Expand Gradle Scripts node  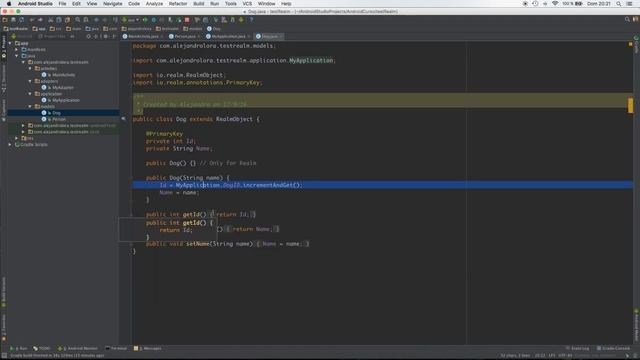(10, 144)
